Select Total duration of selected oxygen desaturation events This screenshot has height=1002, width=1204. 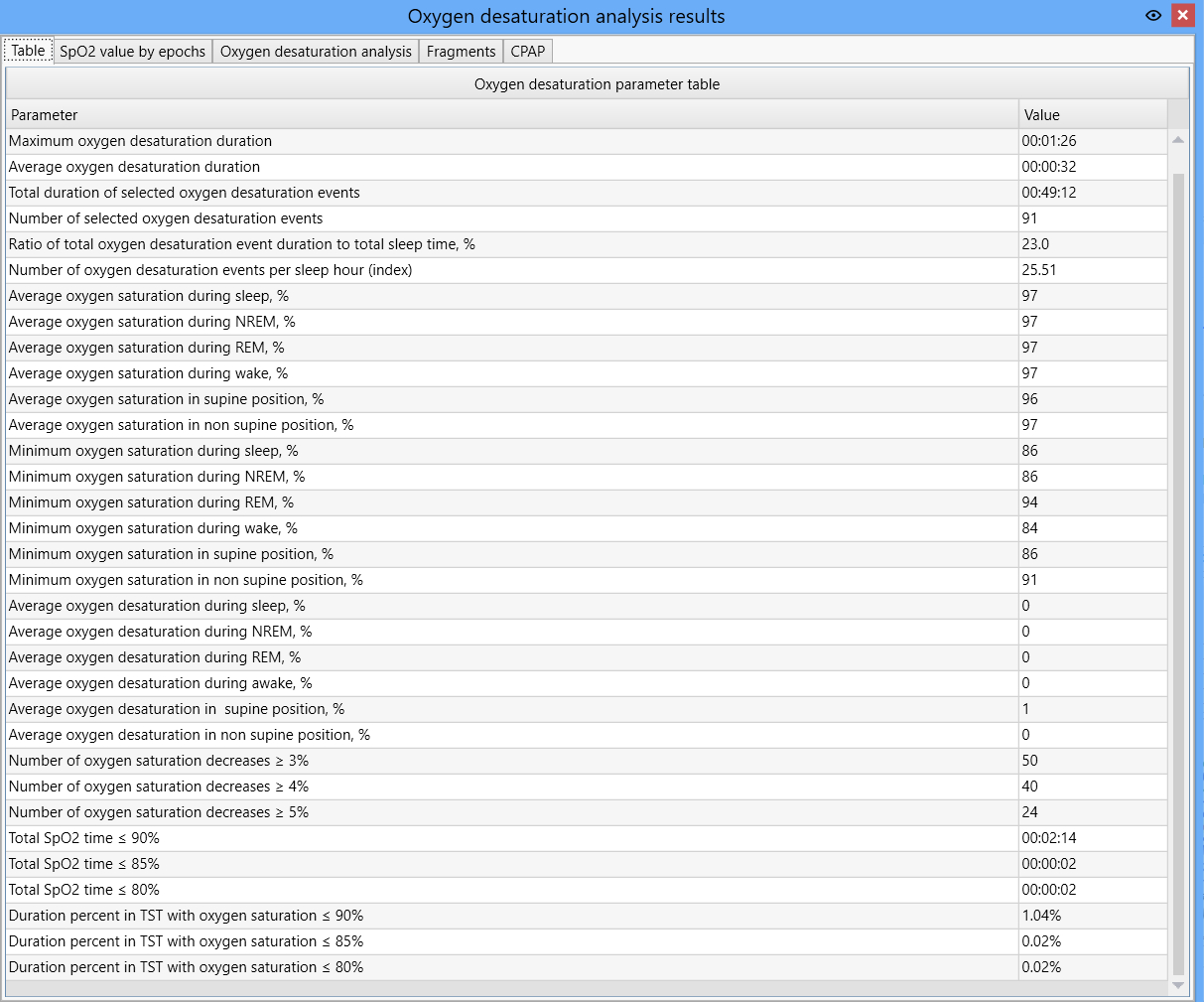587,193
